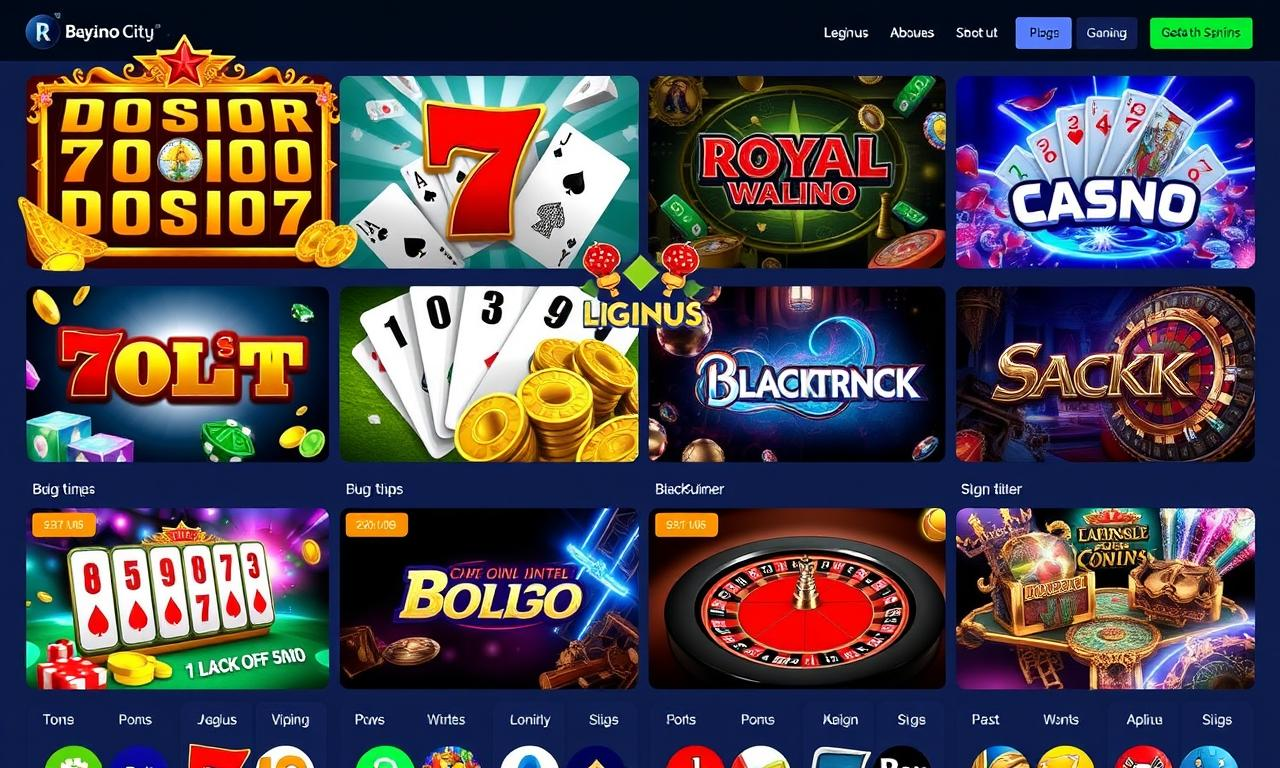Viewport: 1280px width, 768px height.
Task: Open the Royal Walino game tile
Action: (x=797, y=172)
